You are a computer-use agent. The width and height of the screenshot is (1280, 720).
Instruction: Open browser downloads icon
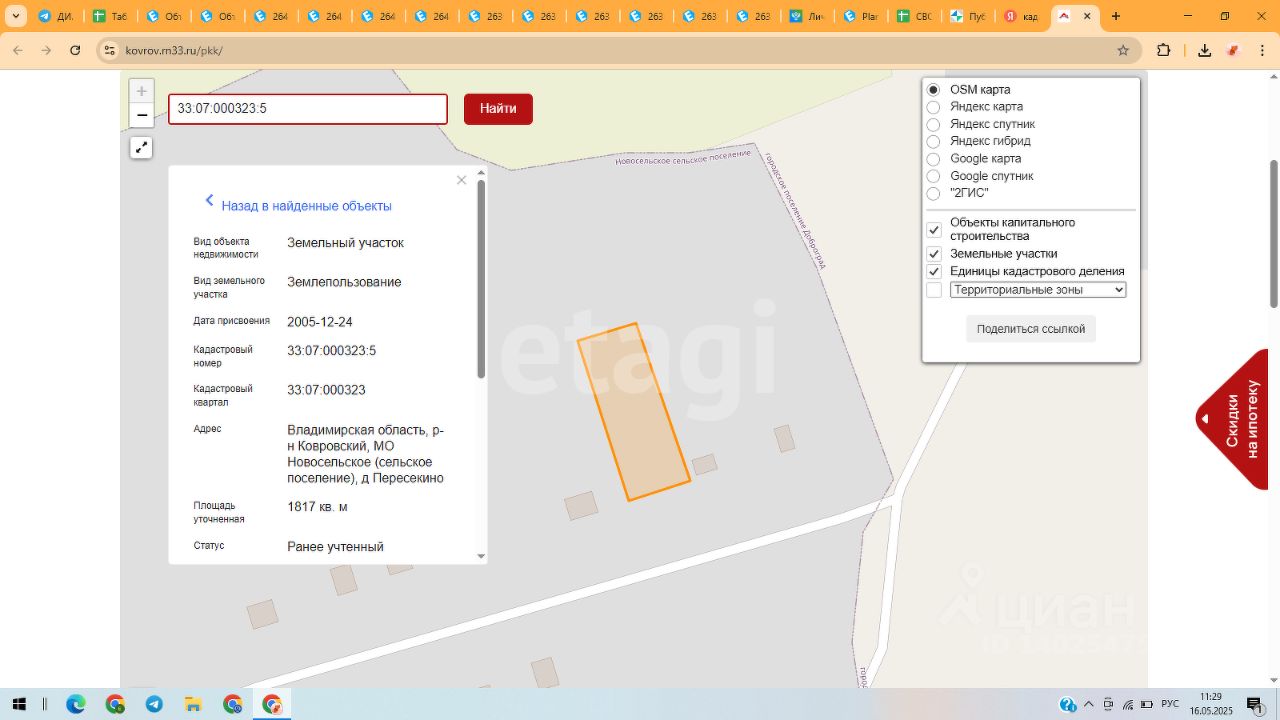[1204, 50]
